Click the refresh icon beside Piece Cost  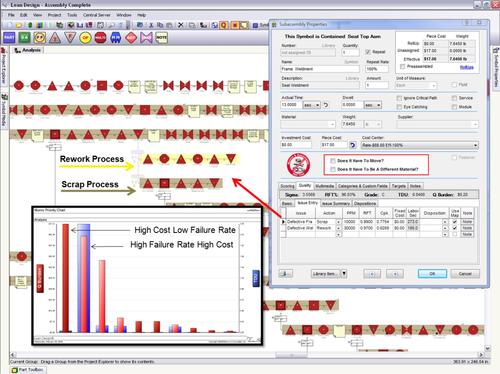[x=353, y=145]
